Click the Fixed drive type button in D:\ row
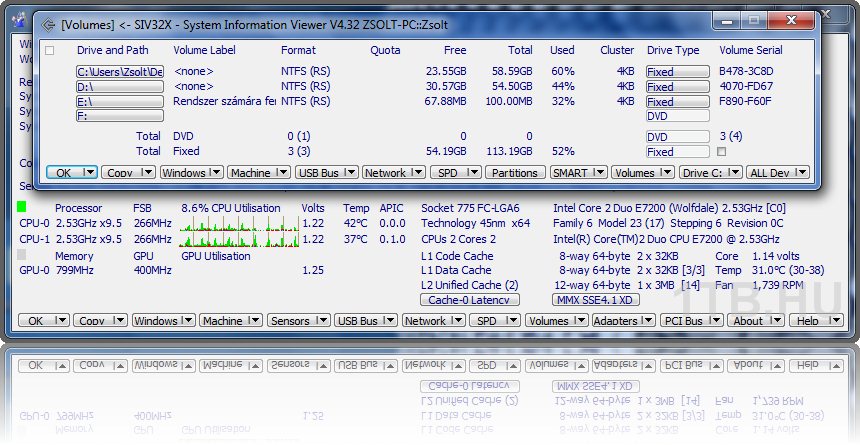The height and width of the screenshot is (445, 860). point(677,86)
